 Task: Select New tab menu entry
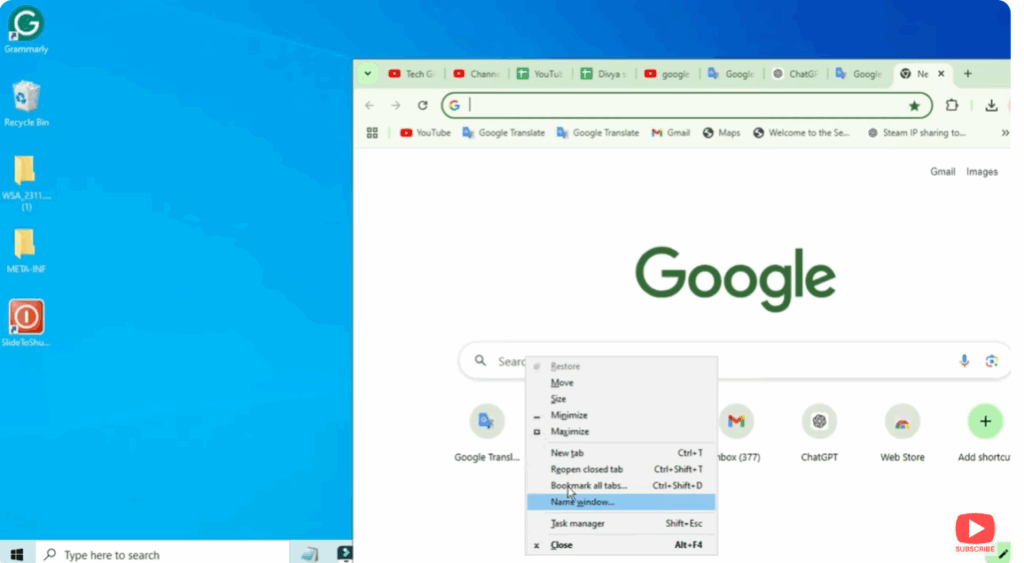(x=620, y=453)
